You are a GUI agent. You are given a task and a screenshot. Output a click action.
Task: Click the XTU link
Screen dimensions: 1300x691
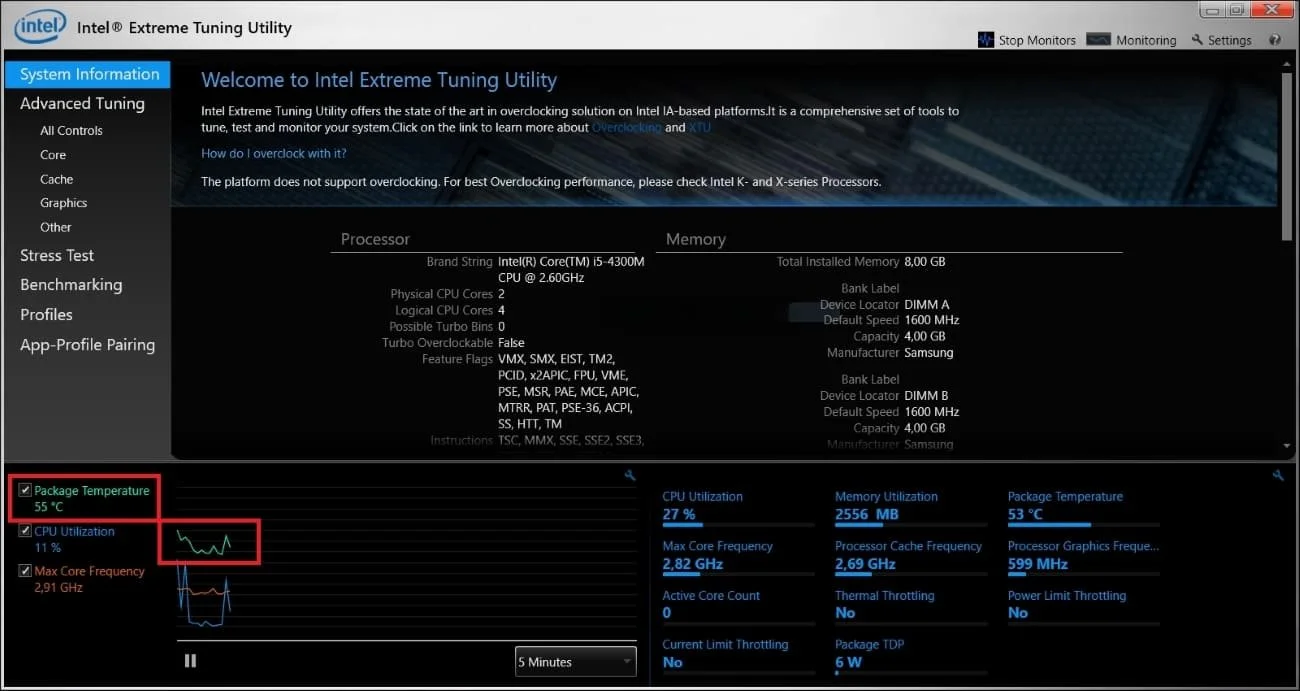click(700, 127)
